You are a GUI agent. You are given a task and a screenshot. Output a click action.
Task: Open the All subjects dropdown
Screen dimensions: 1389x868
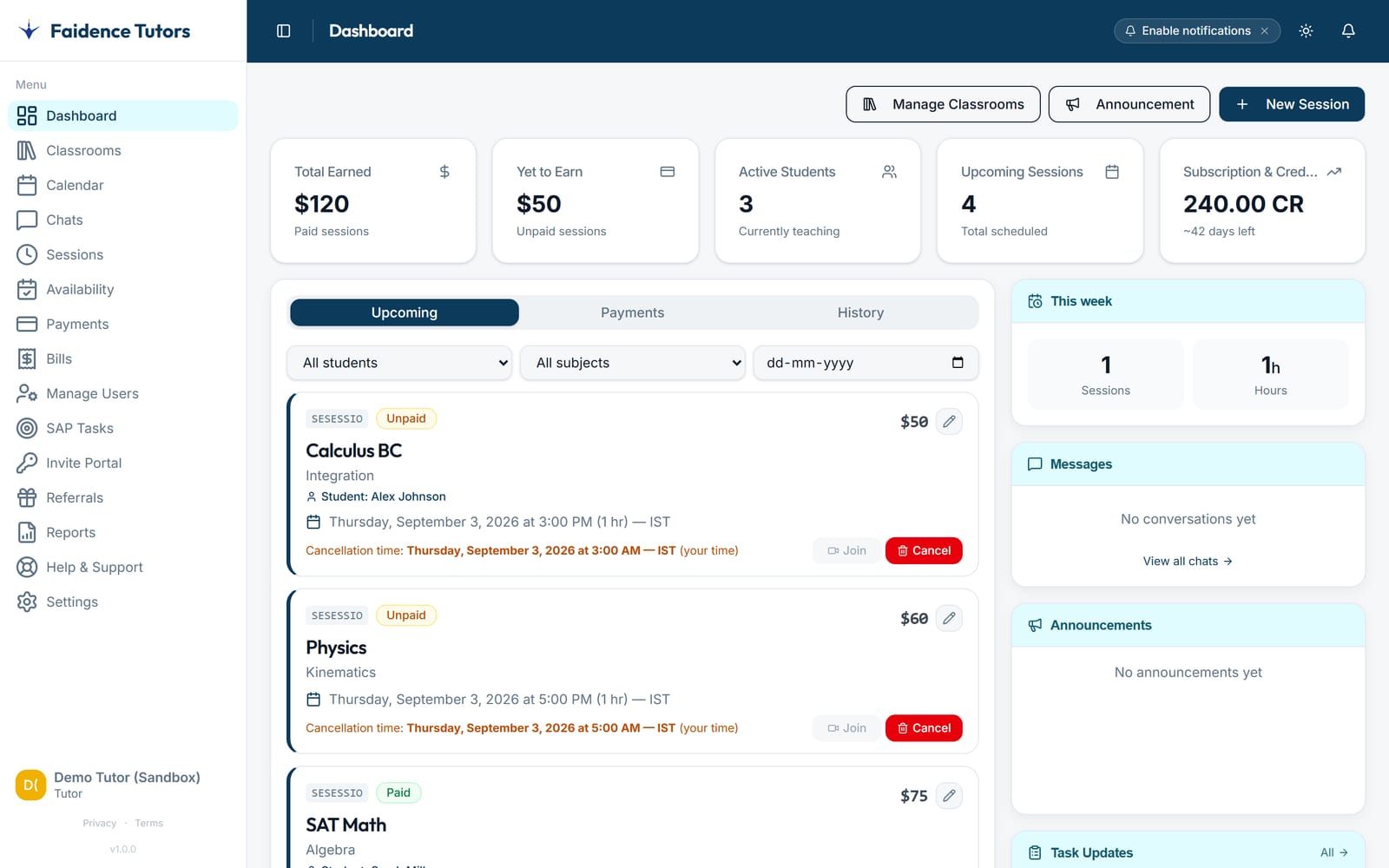click(632, 363)
